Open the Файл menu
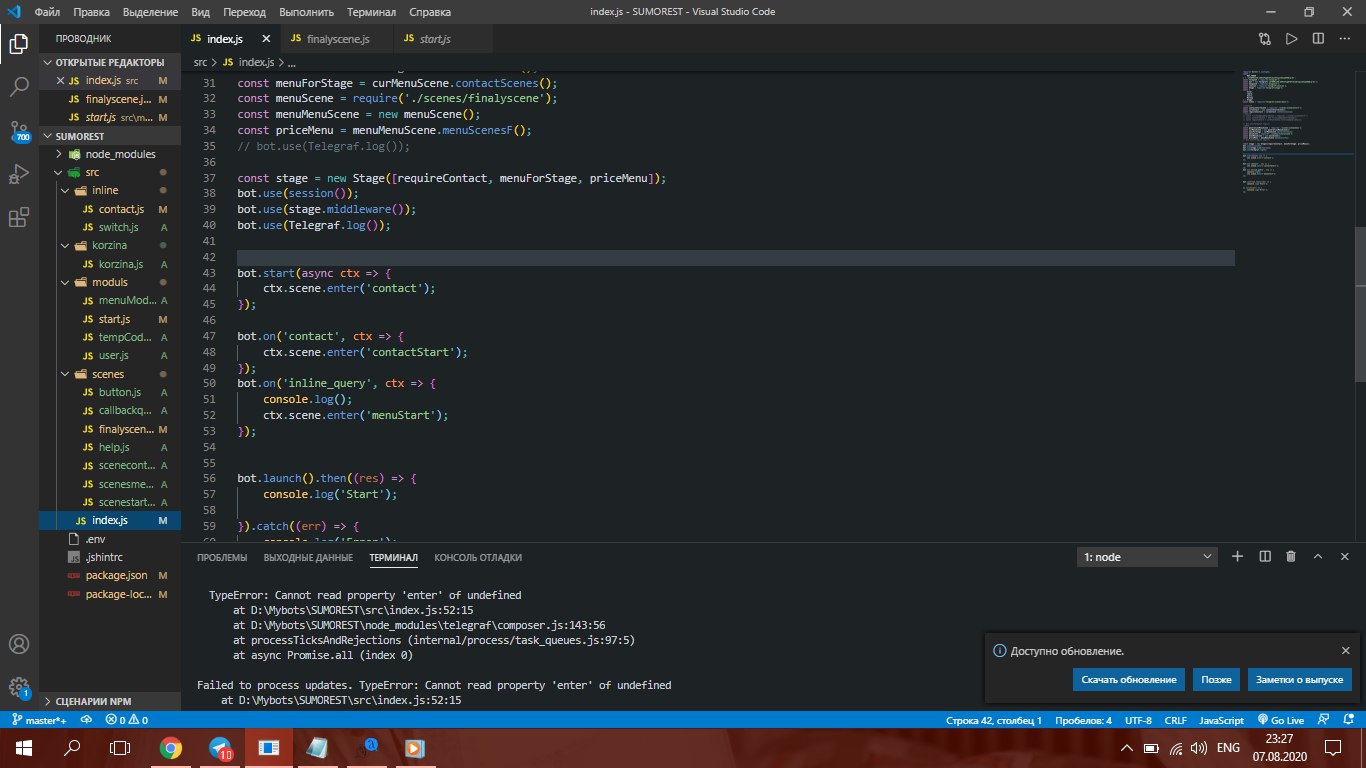This screenshot has width=1366, height=768. pyautogui.click(x=45, y=12)
